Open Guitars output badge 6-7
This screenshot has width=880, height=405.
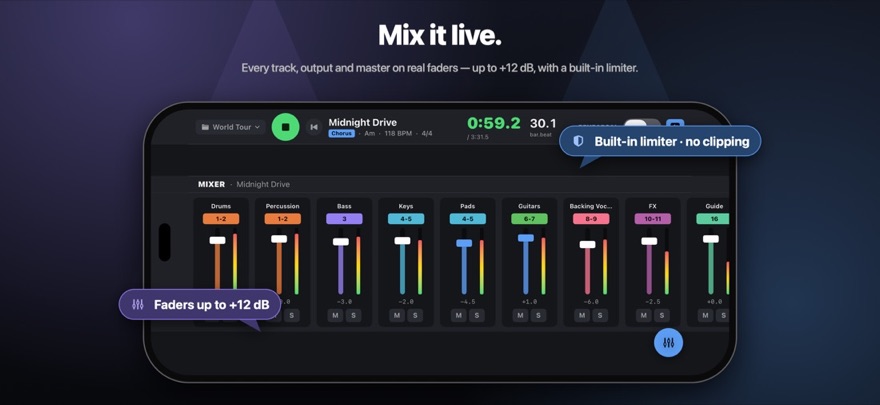(x=529, y=219)
